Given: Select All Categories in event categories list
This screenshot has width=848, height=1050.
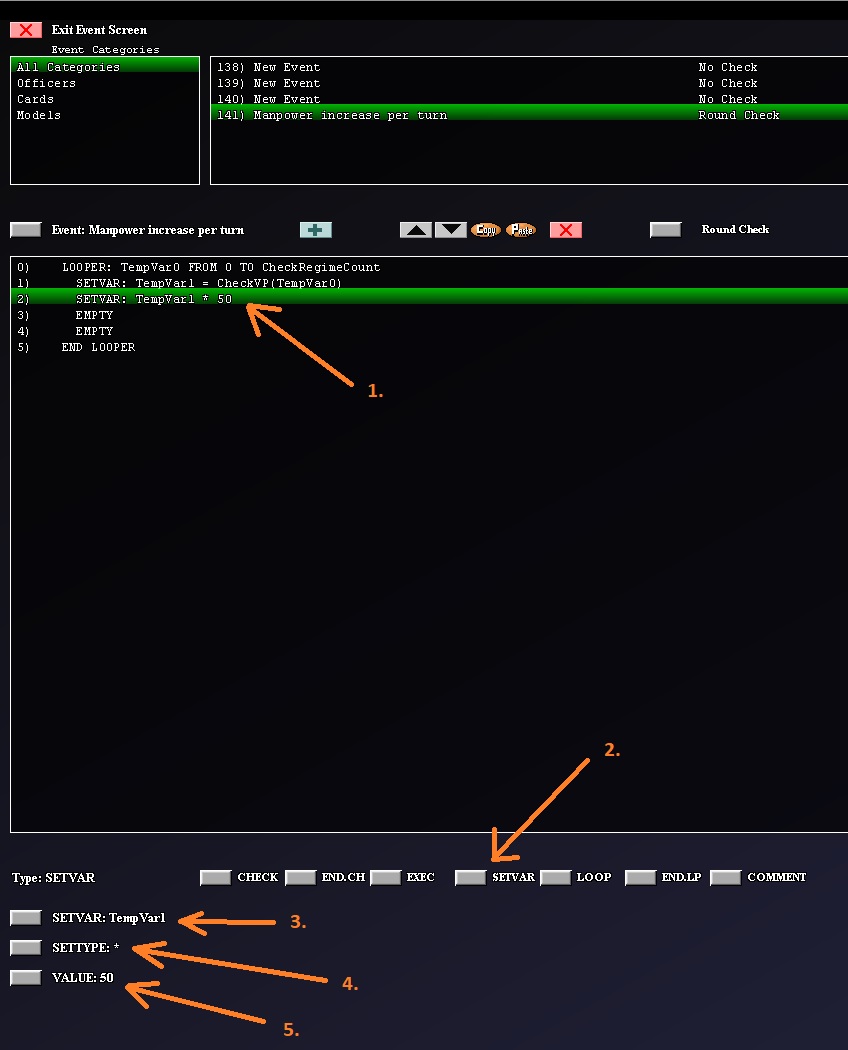Looking at the screenshot, I should 105,67.
